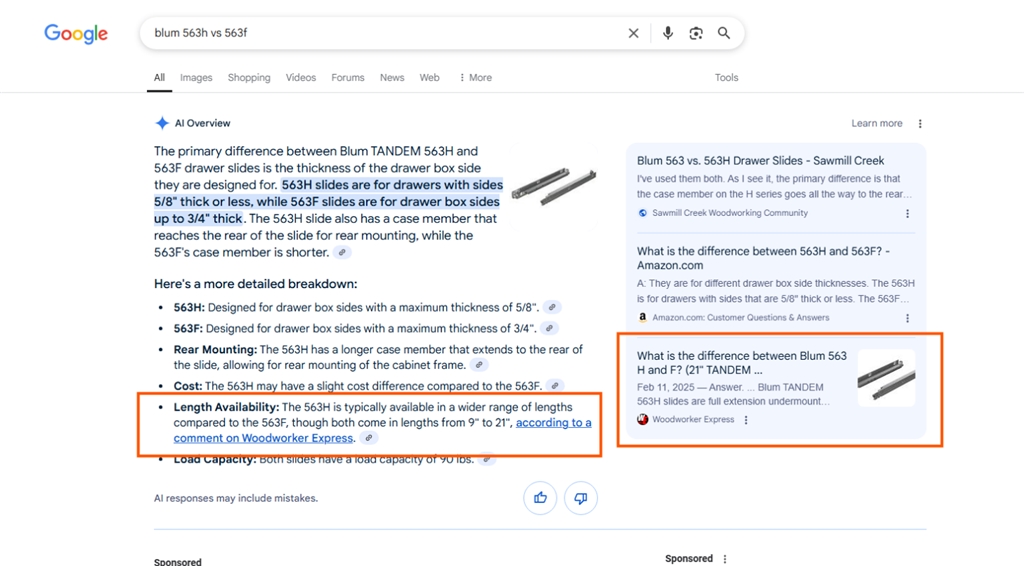Click the 'Rear Mounting:' bullet label
Image resolution: width=1024 pixels, height=566 pixels.
(216, 349)
